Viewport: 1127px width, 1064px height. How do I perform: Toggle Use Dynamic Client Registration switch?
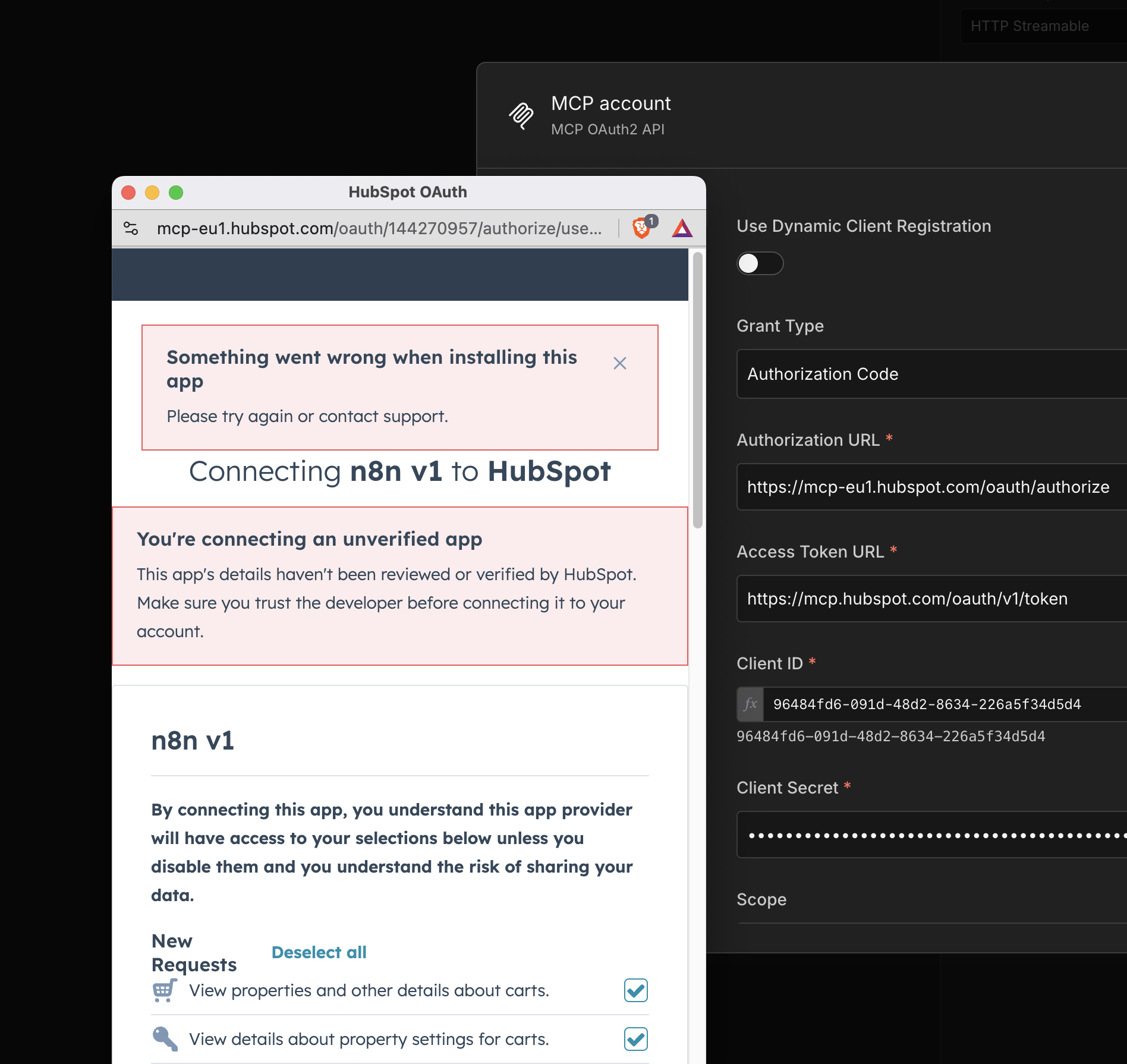[760, 263]
